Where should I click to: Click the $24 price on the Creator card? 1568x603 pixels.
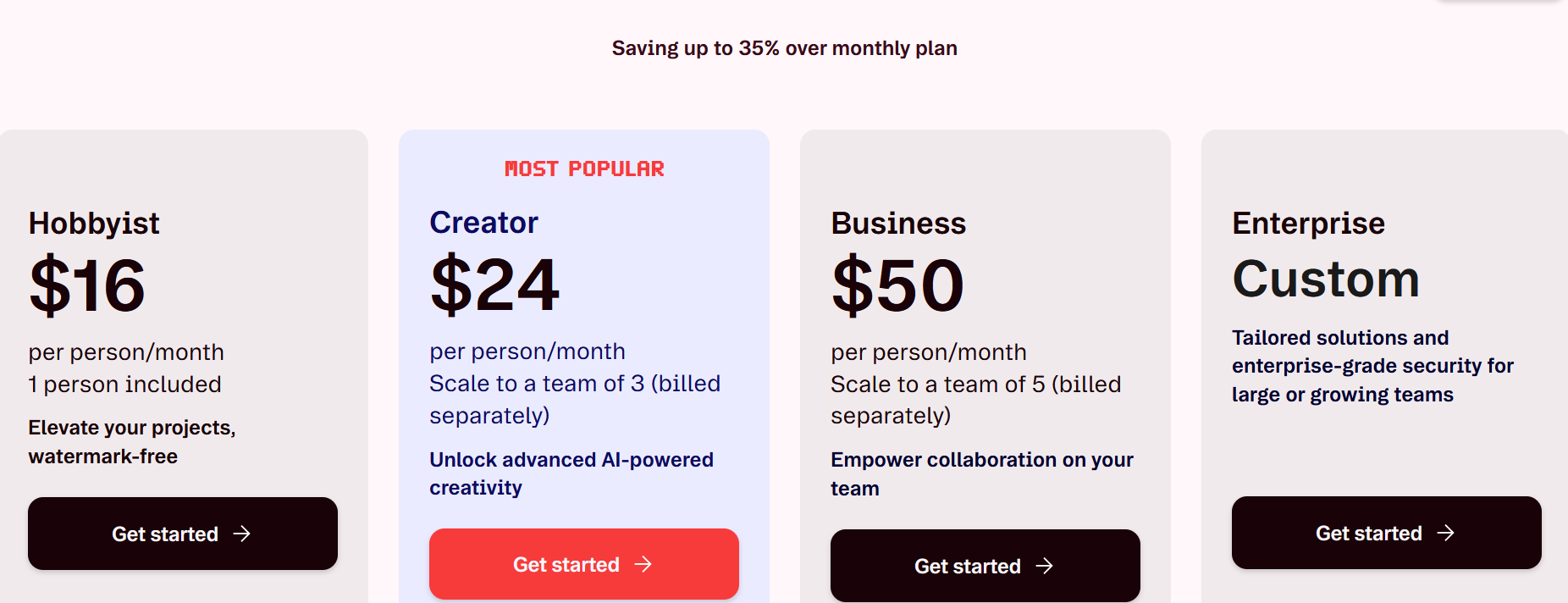point(494,285)
